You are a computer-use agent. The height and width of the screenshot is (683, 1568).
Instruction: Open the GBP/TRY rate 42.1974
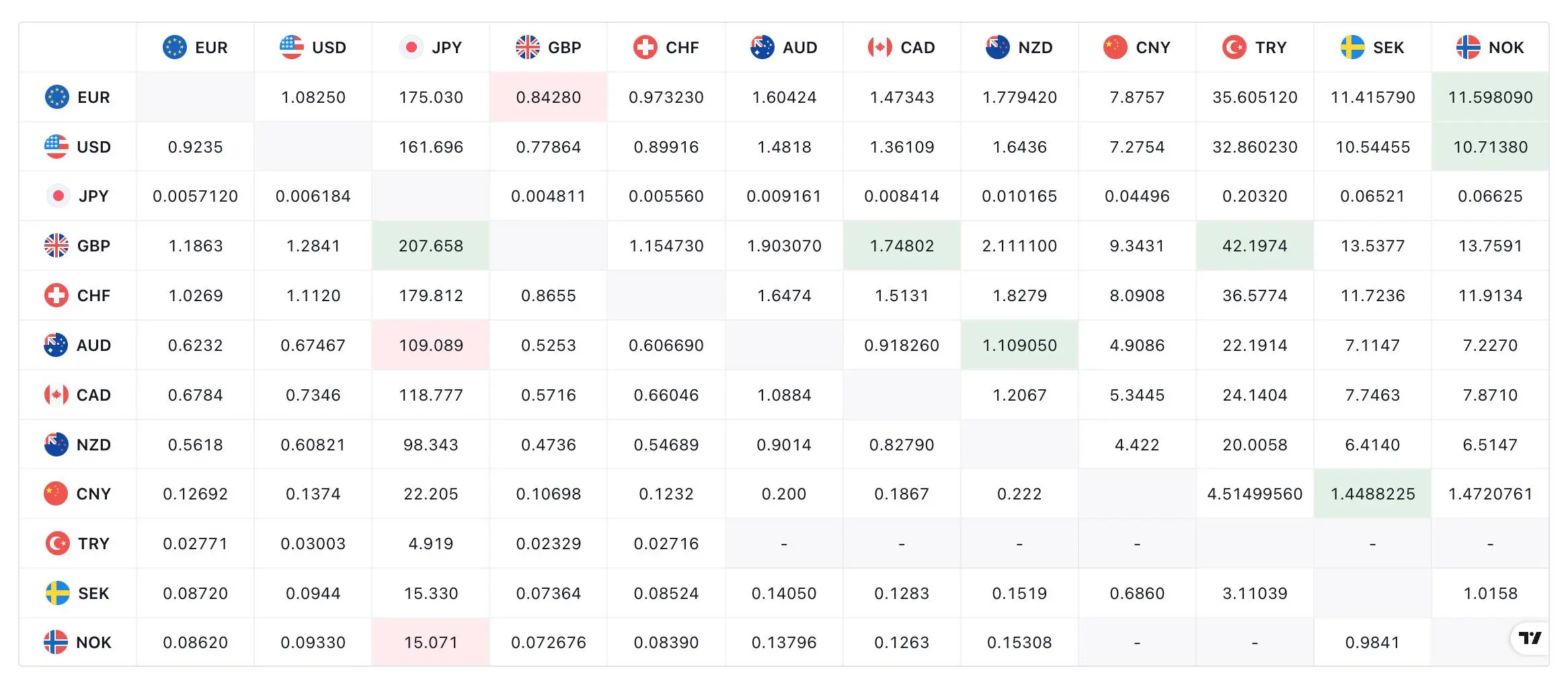point(1255,245)
